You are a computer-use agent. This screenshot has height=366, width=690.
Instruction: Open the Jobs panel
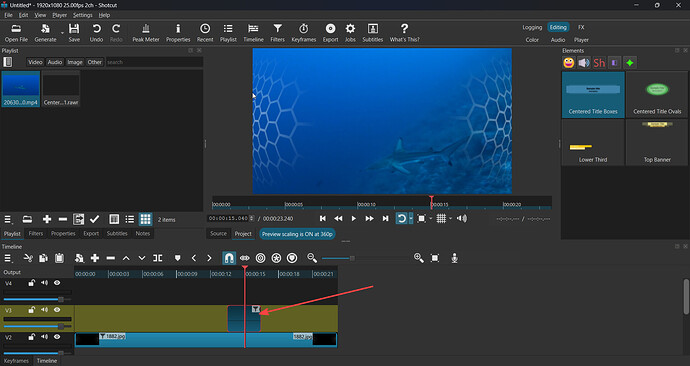pyautogui.click(x=350, y=33)
